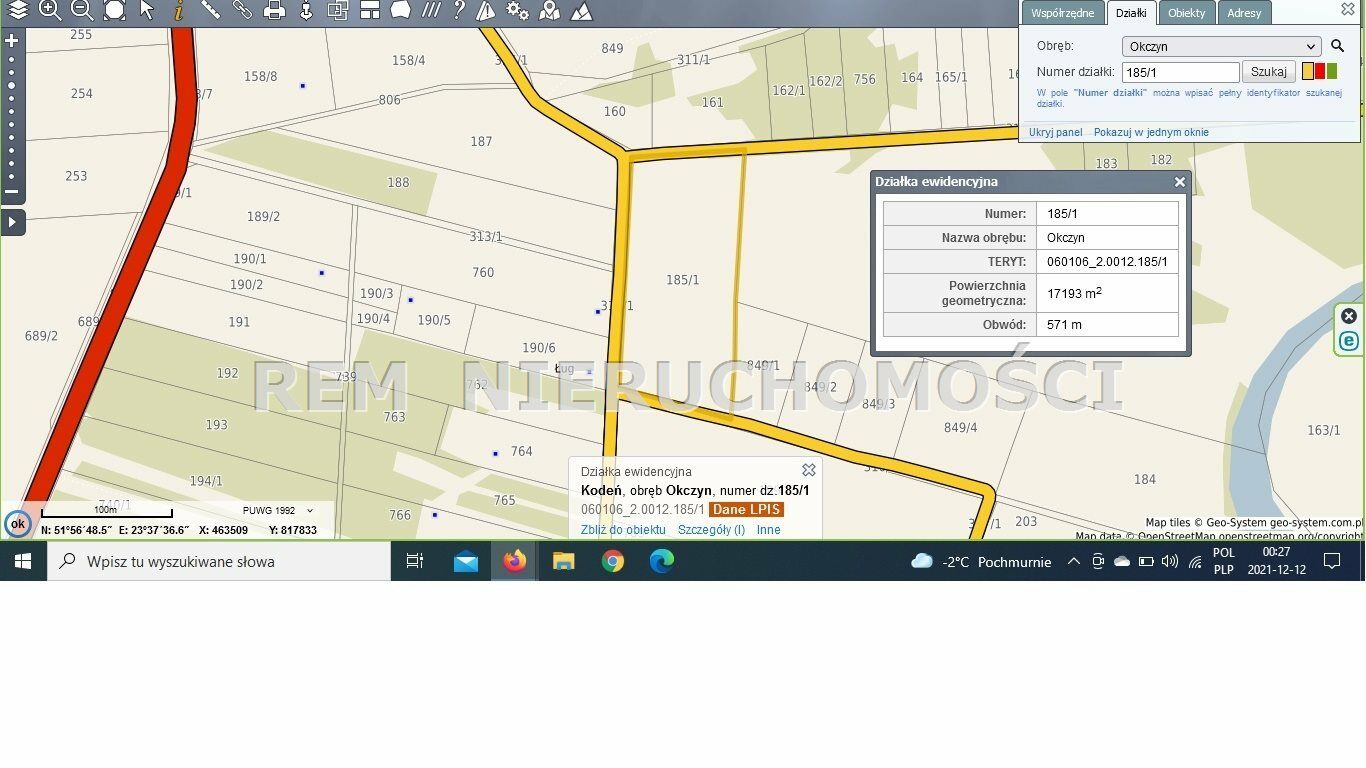Viewport: 1366px width, 768px height.
Task: Expand the side panel arrow button
Action: click(12, 222)
